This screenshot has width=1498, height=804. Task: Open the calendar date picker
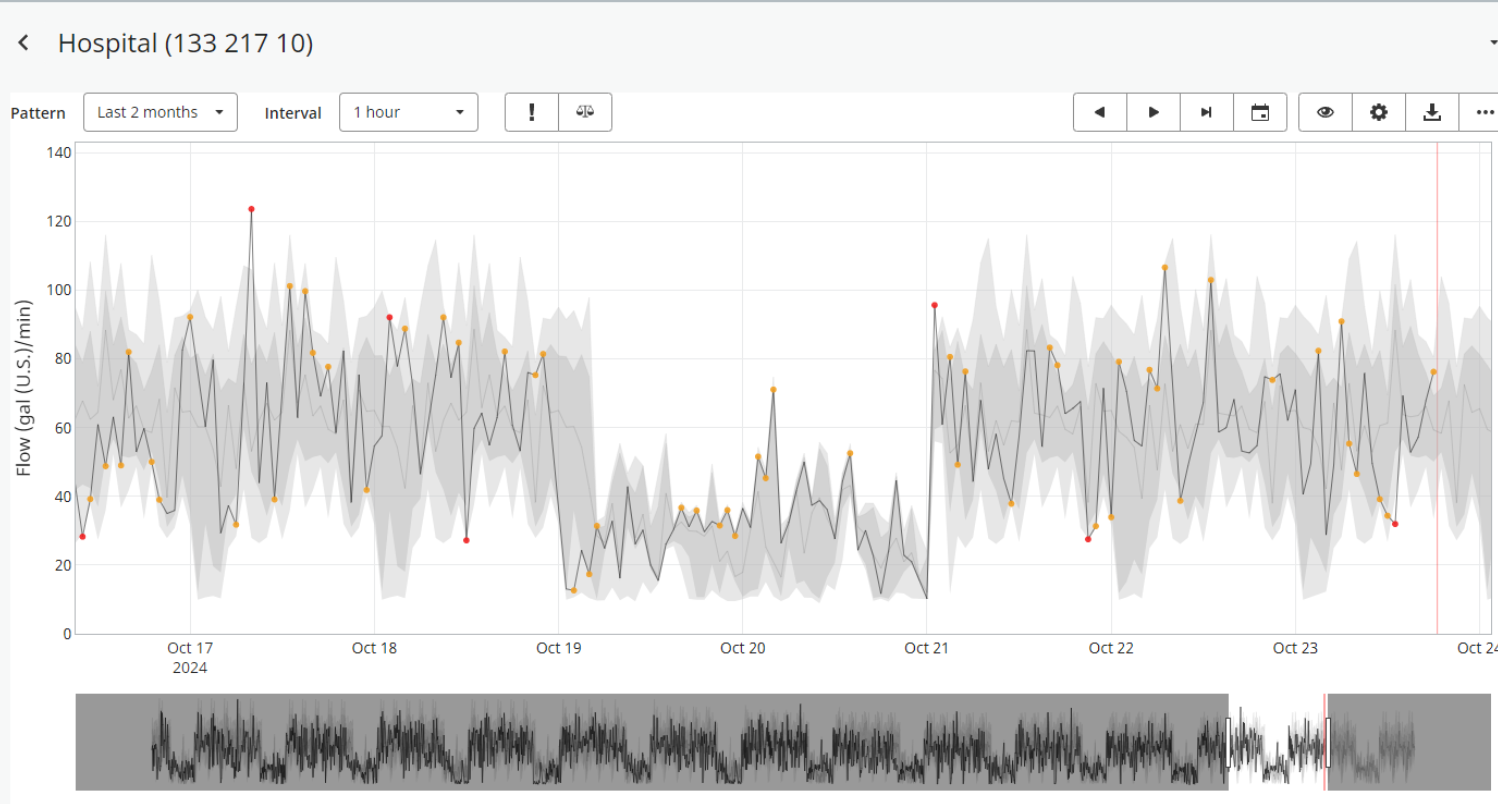tap(1260, 112)
